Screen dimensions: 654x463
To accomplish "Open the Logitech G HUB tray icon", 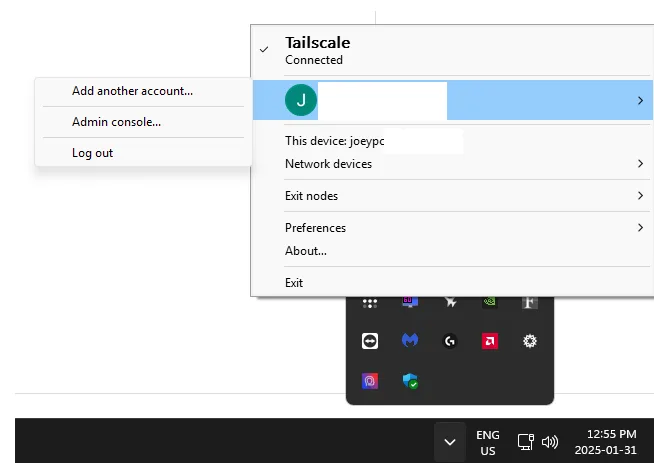I will click(x=450, y=341).
